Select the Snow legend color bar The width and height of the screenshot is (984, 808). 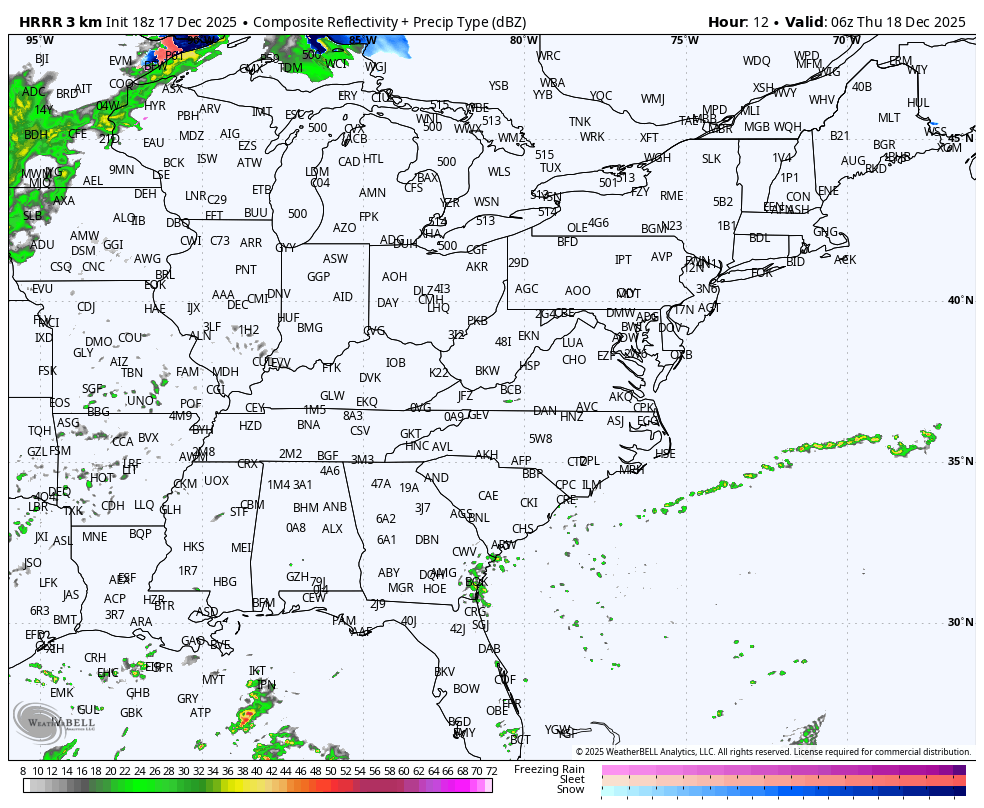pyautogui.click(x=783, y=790)
